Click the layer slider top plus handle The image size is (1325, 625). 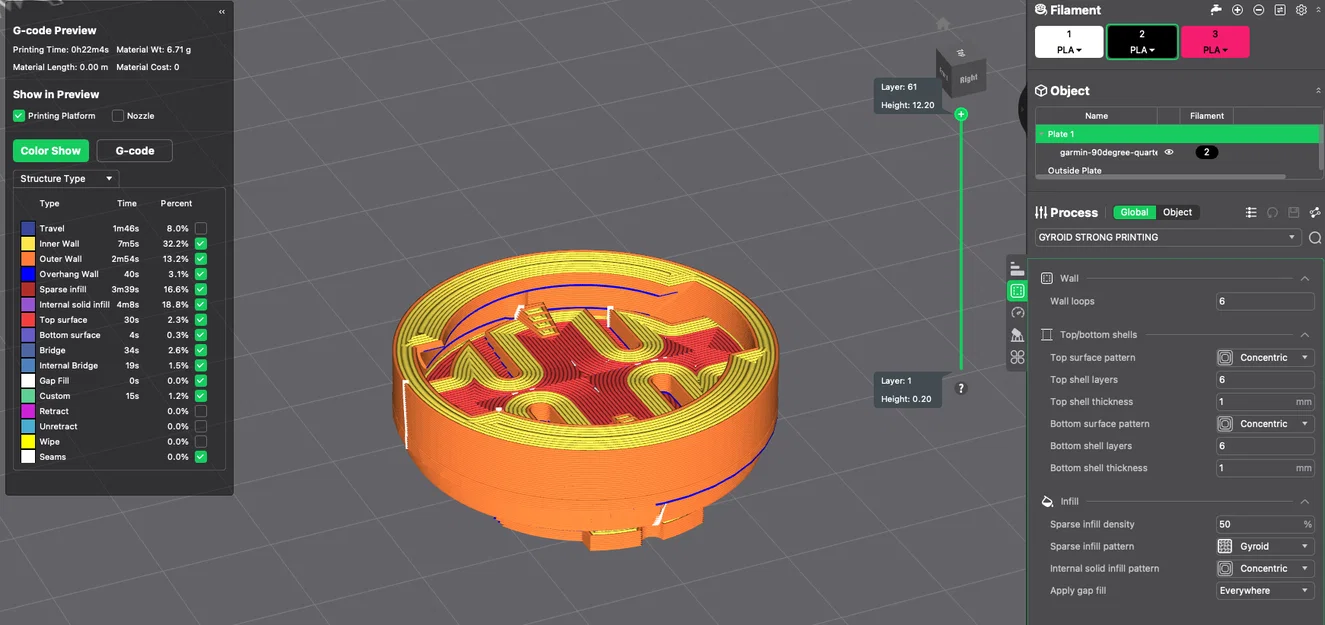[961, 114]
